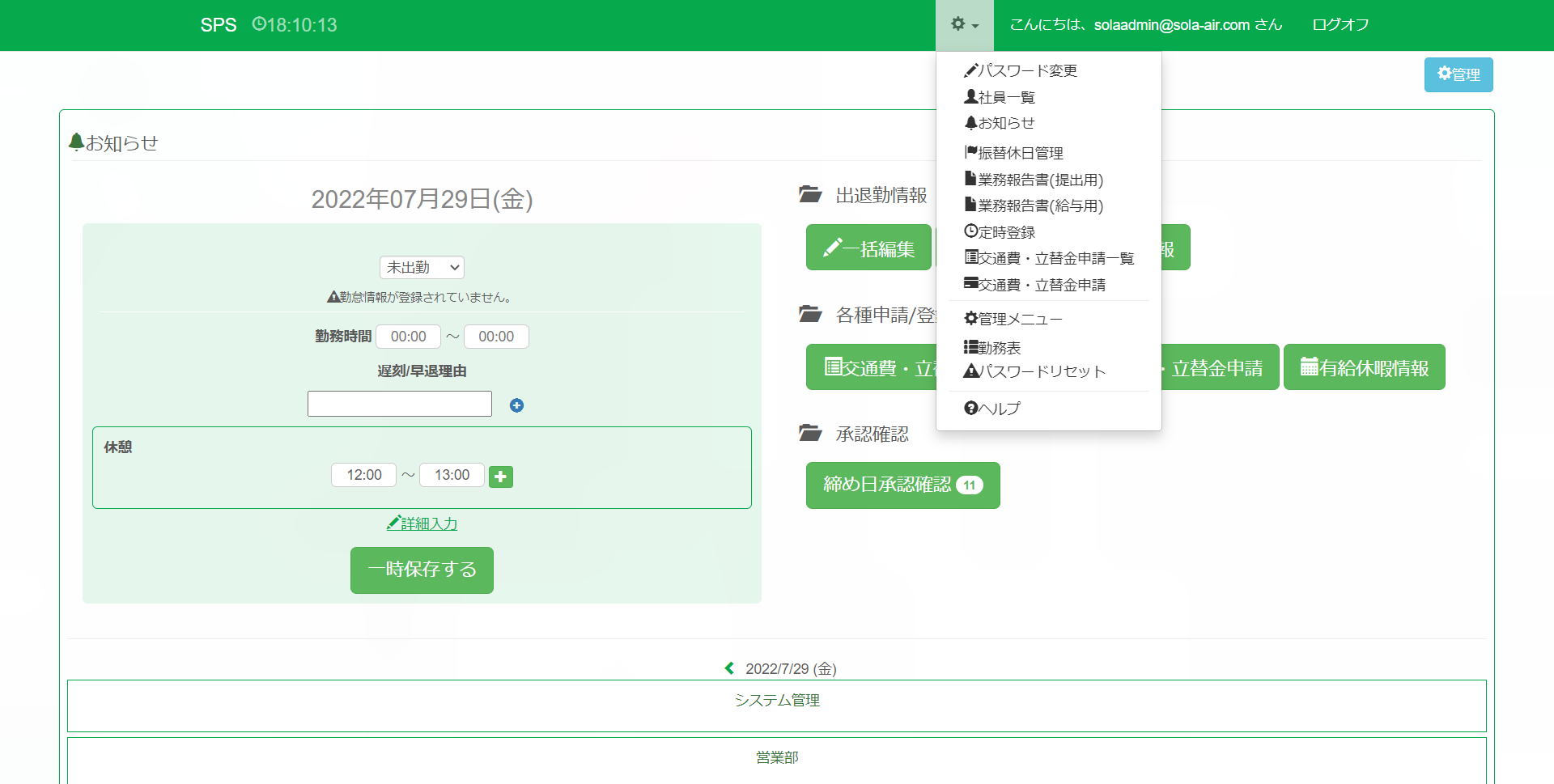The image size is (1554, 784).
Task: Select パスワード変更 from the settings menu
Action: tap(1021, 71)
